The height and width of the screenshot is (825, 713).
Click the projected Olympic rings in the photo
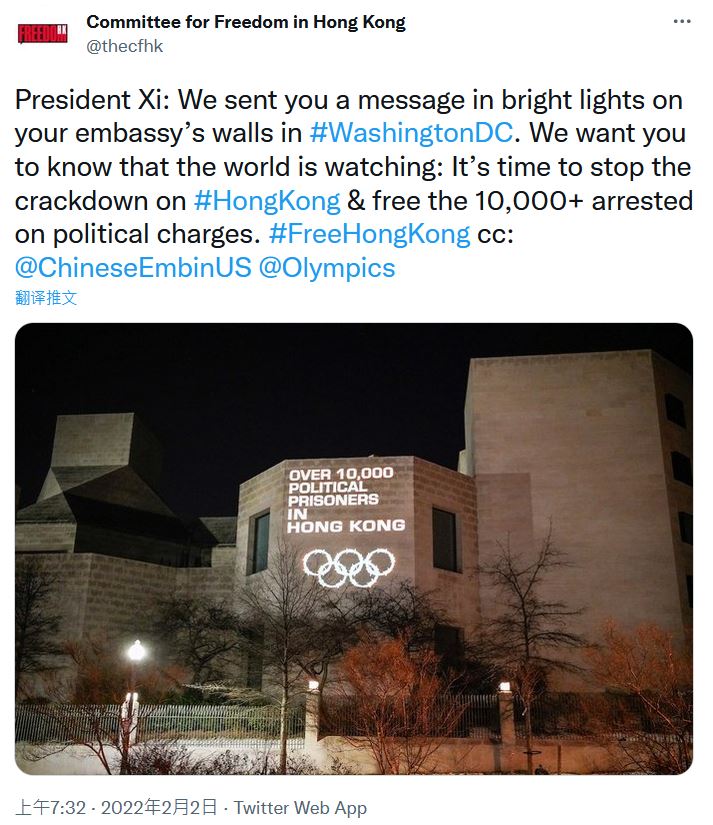click(349, 567)
